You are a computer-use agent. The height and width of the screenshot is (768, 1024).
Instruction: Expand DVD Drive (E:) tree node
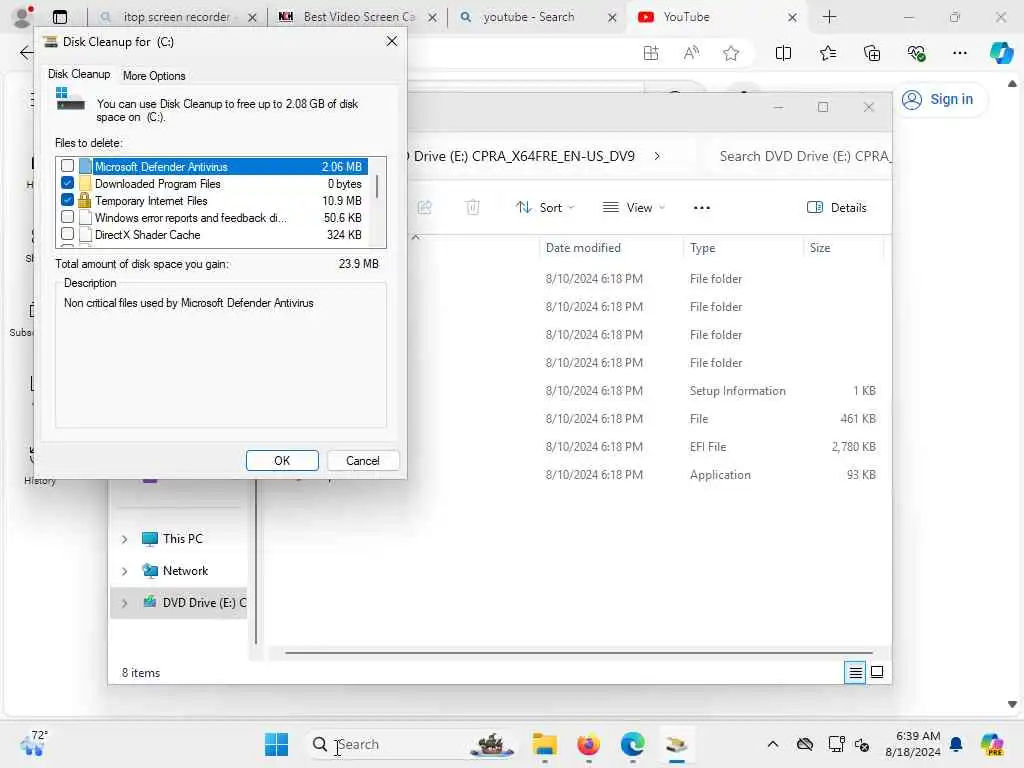(124, 603)
